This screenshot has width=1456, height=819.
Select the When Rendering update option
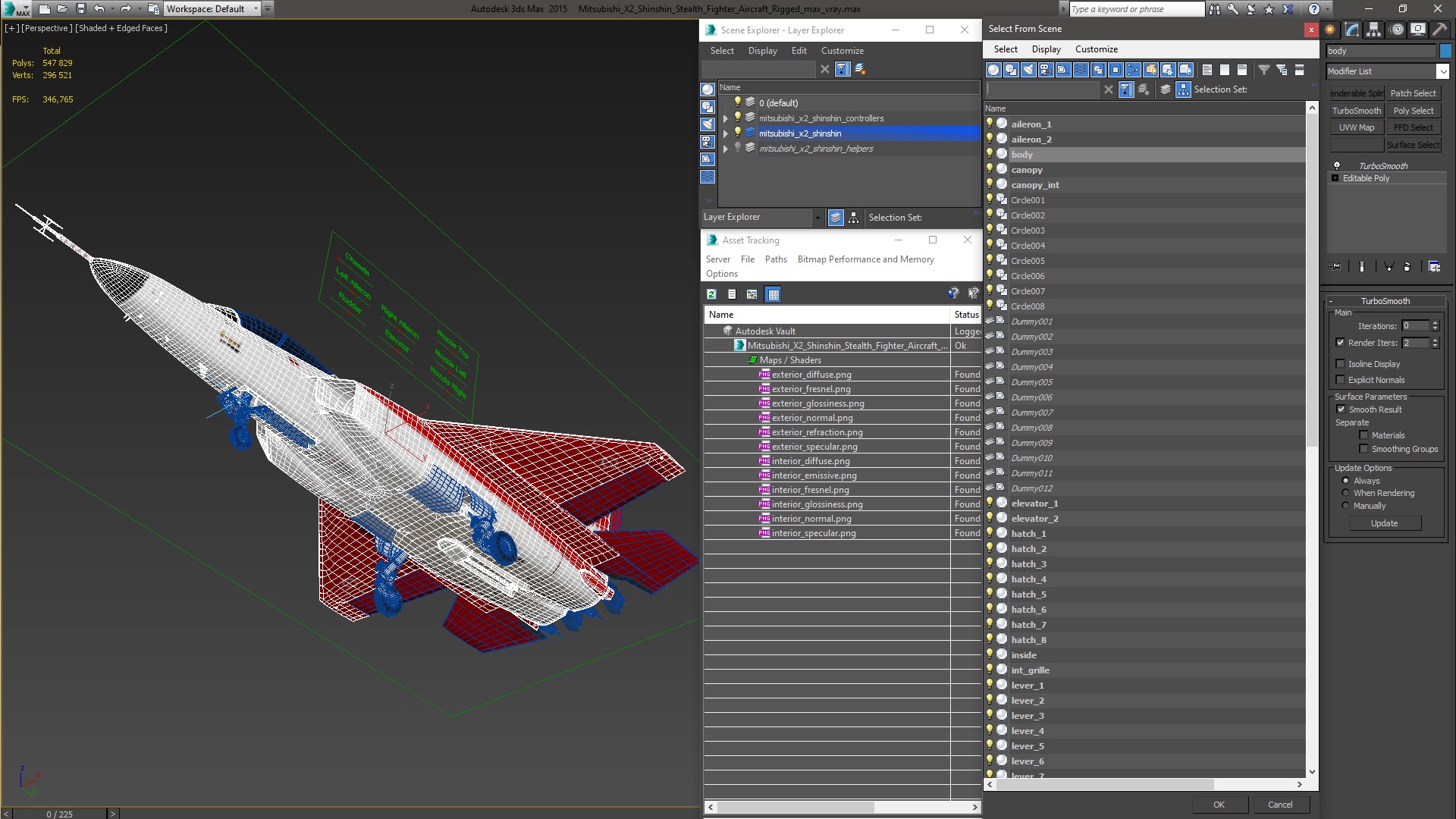coord(1345,493)
